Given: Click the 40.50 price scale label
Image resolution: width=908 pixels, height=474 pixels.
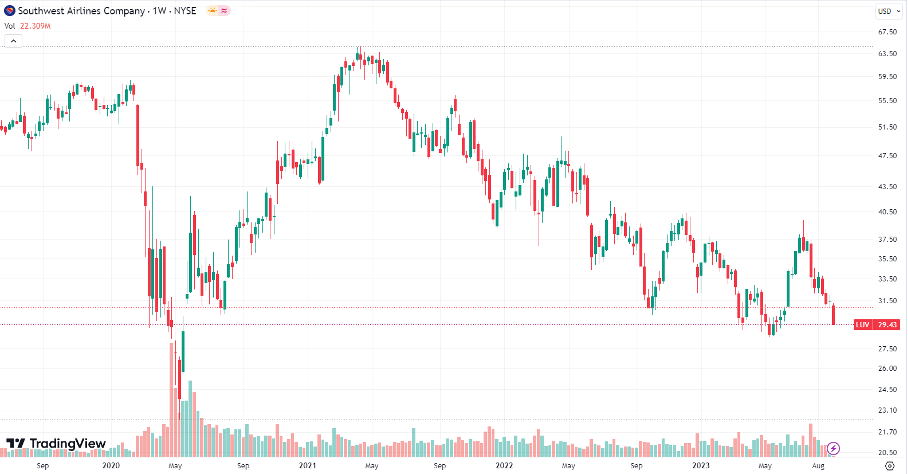Looking at the screenshot, I should (885, 211).
